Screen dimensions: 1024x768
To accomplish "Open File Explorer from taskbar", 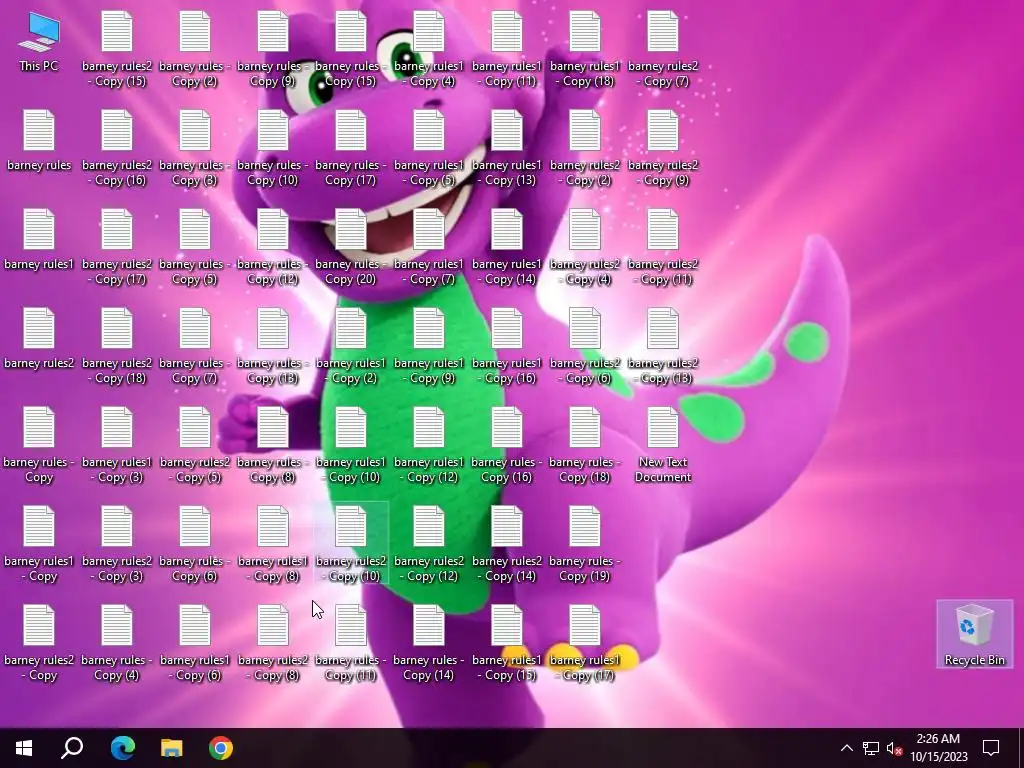I will 172,748.
